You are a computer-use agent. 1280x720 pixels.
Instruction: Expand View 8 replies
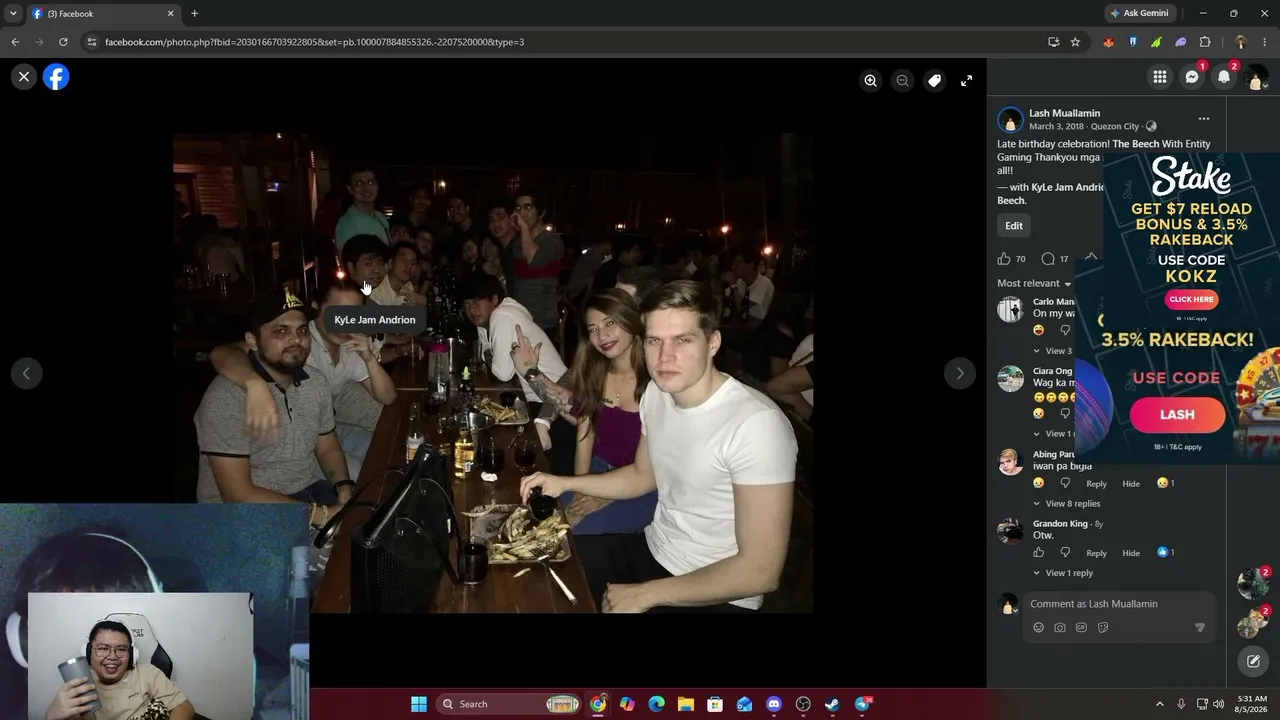tap(1073, 504)
